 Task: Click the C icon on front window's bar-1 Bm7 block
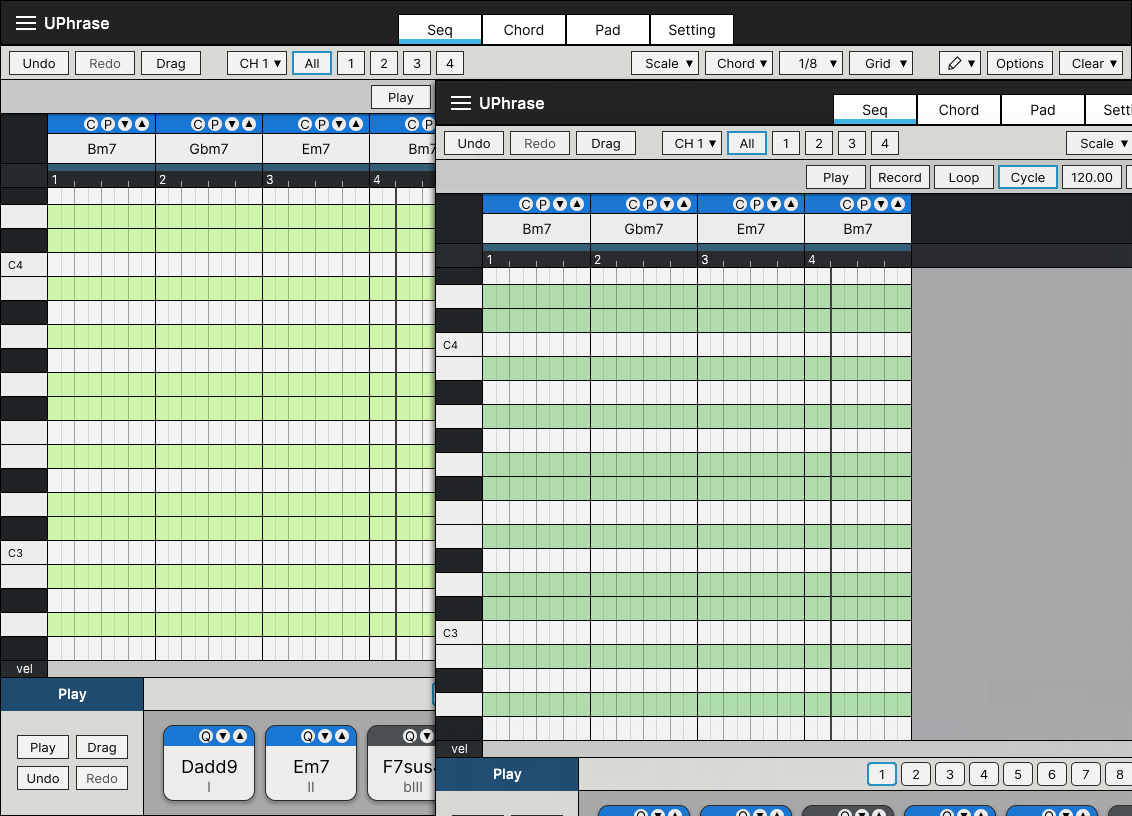(526, 204)
